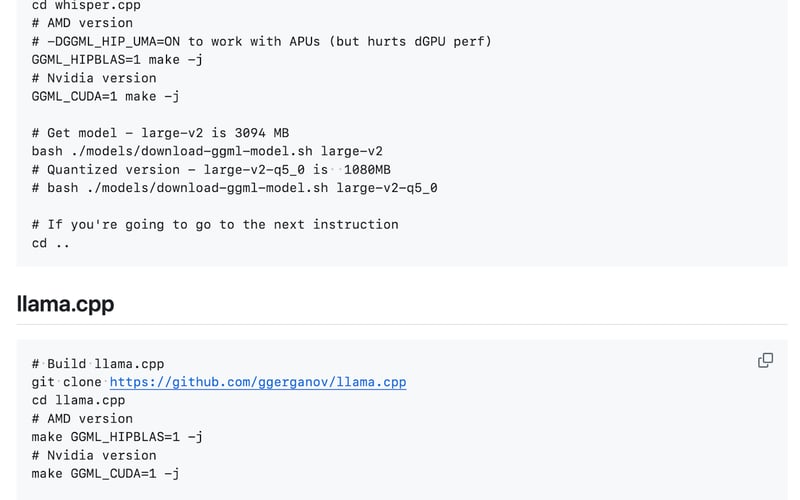Open the ggerganov/llama.cpp GitHub link
Viewport: 800px width, 500px height.
[x=258, y=382]
